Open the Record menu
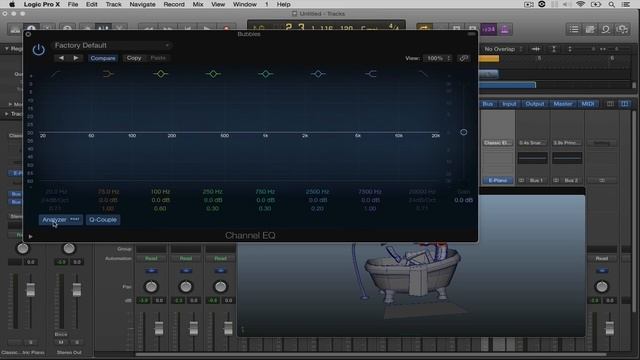 (x=174, y=4)
